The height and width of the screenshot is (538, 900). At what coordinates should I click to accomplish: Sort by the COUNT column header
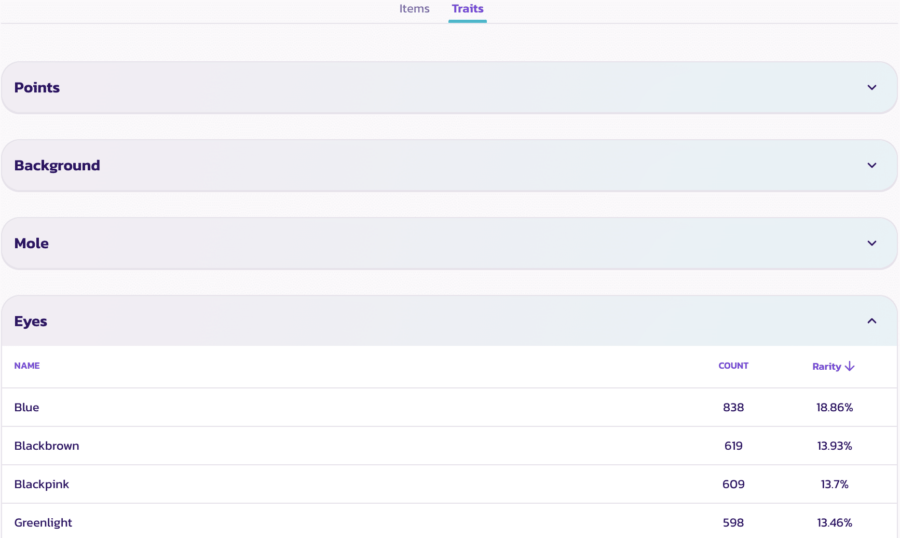pos(733,366)
